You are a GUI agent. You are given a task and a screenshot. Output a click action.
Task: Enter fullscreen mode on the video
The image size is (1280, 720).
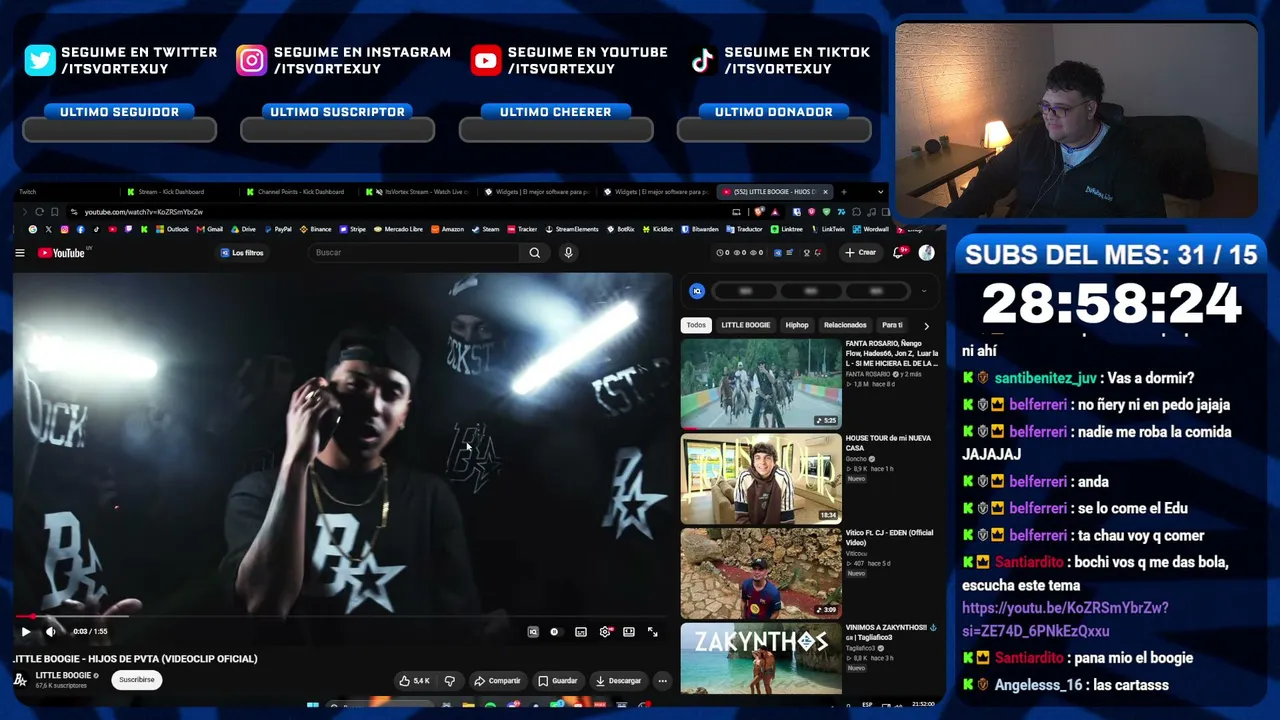click(653, 632)
